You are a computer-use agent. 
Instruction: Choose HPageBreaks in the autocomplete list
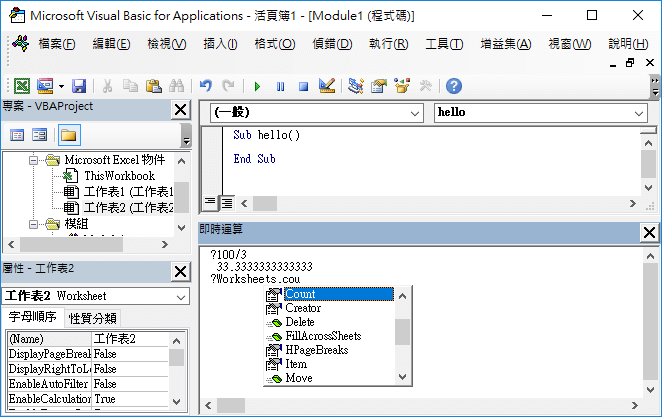(317, 350)
